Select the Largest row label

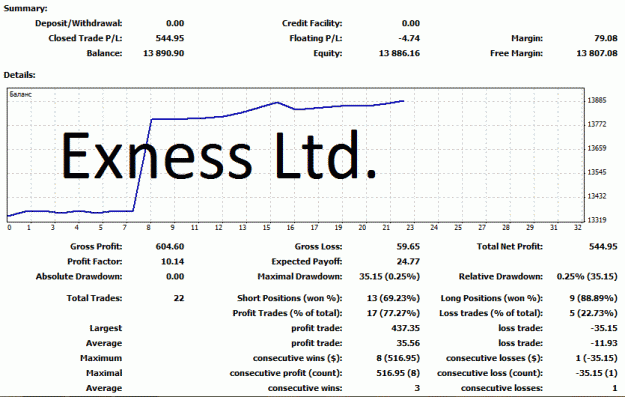point(106,328)
